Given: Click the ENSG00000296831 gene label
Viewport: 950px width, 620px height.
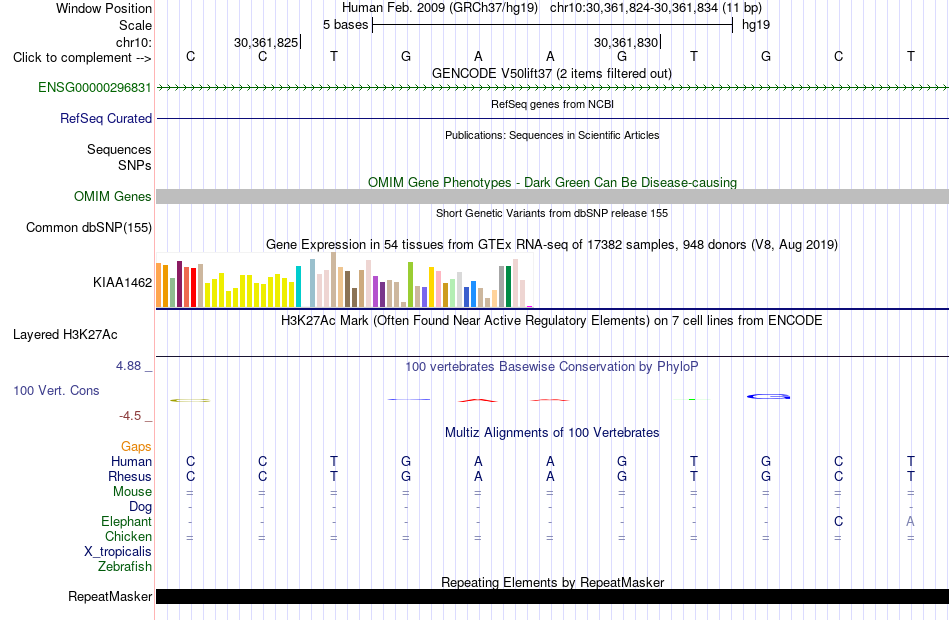Looking at the screenshot, I should [95, 87].
